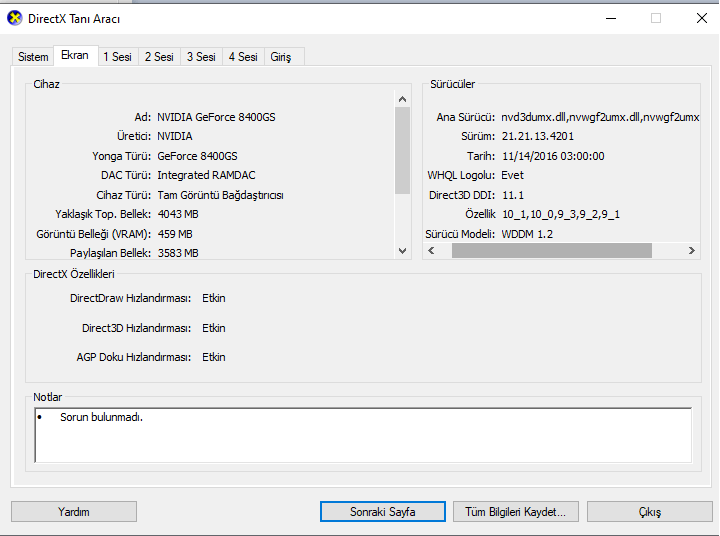Viewport: 720px width, 536px height.
Task: Click the 4043 MB memory value
Action: (x=178, y=214)
